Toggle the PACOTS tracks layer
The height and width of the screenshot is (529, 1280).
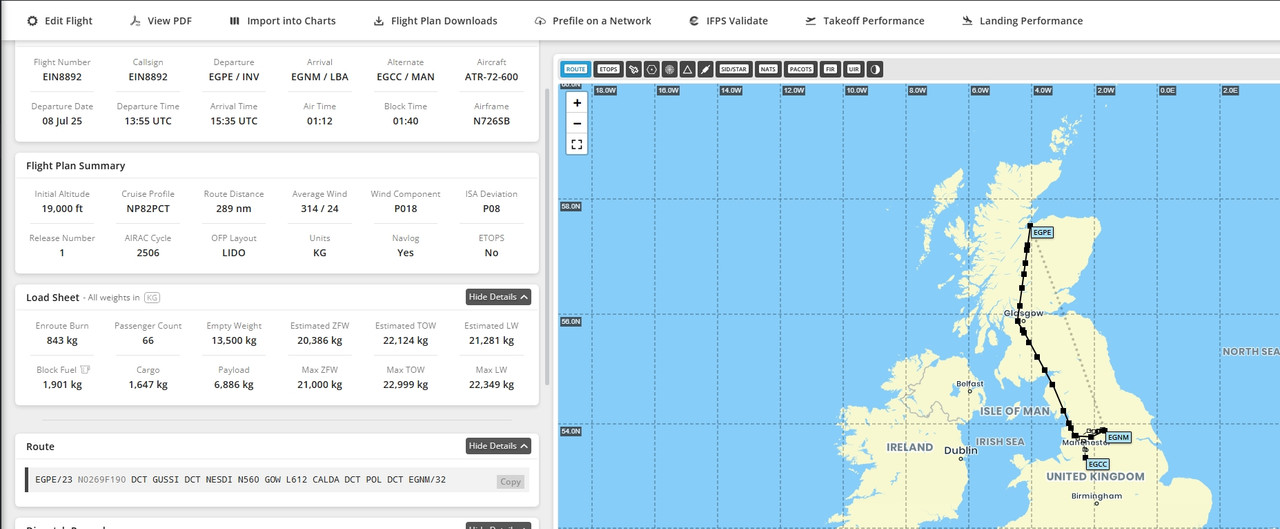pyautogui.click(x=801, y=69)
